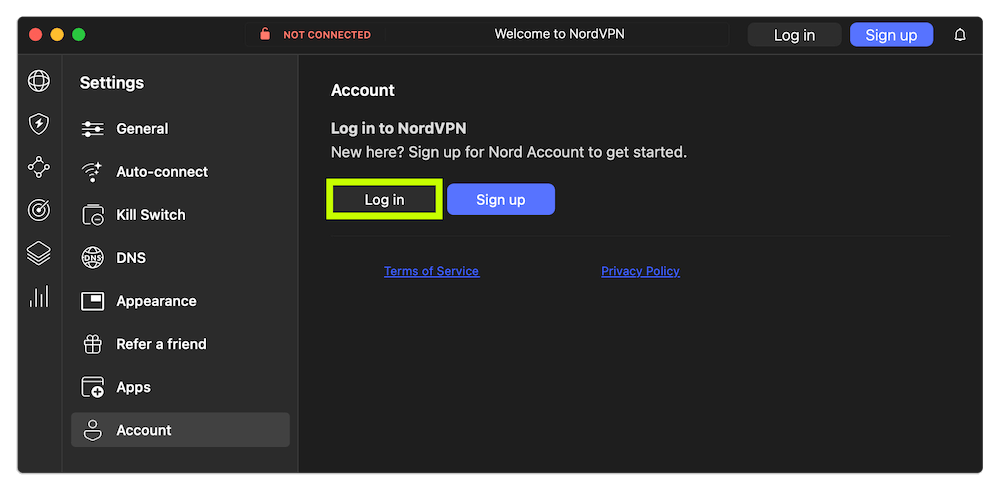Open General settings

[180, 129]
